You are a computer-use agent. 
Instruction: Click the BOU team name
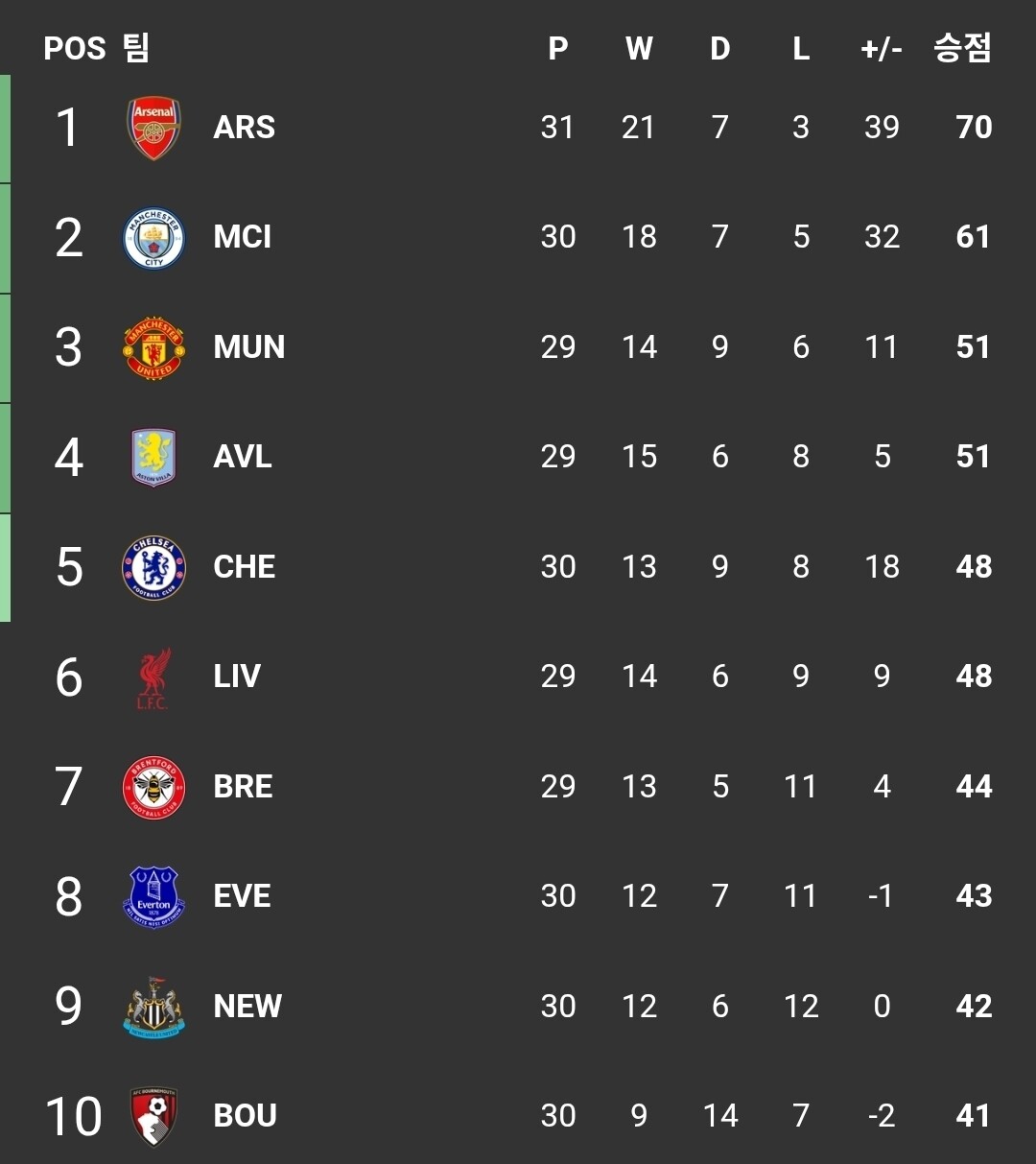click(245, 1116)
